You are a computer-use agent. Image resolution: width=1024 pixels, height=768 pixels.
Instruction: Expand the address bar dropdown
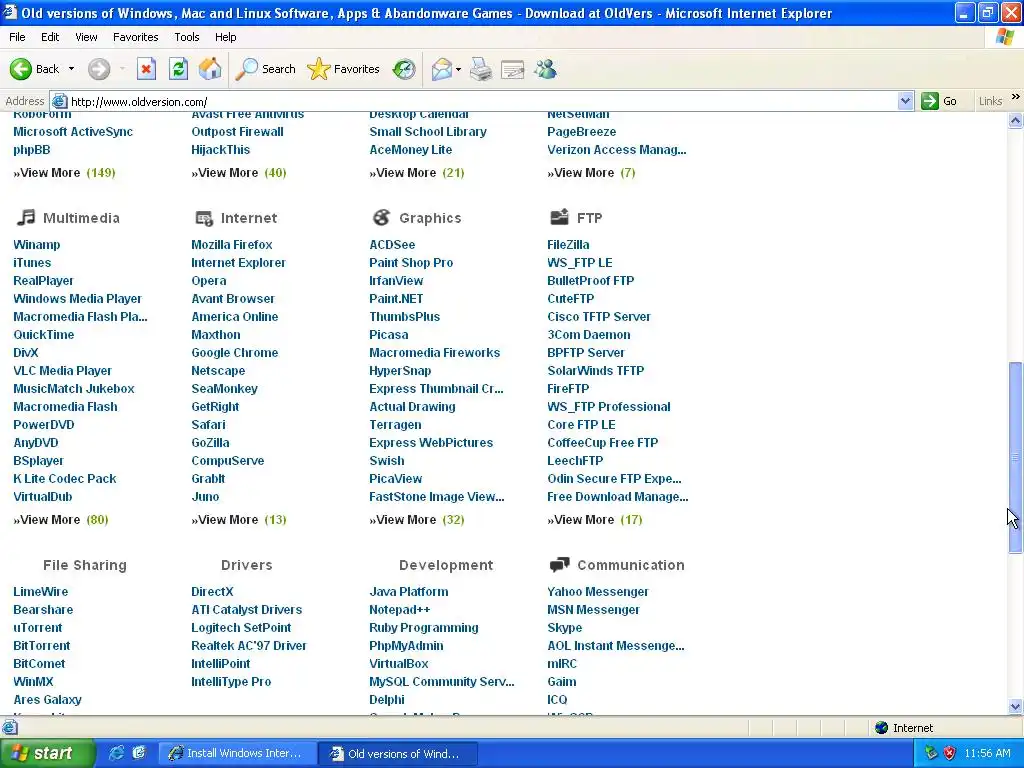(x=905, y=101)
